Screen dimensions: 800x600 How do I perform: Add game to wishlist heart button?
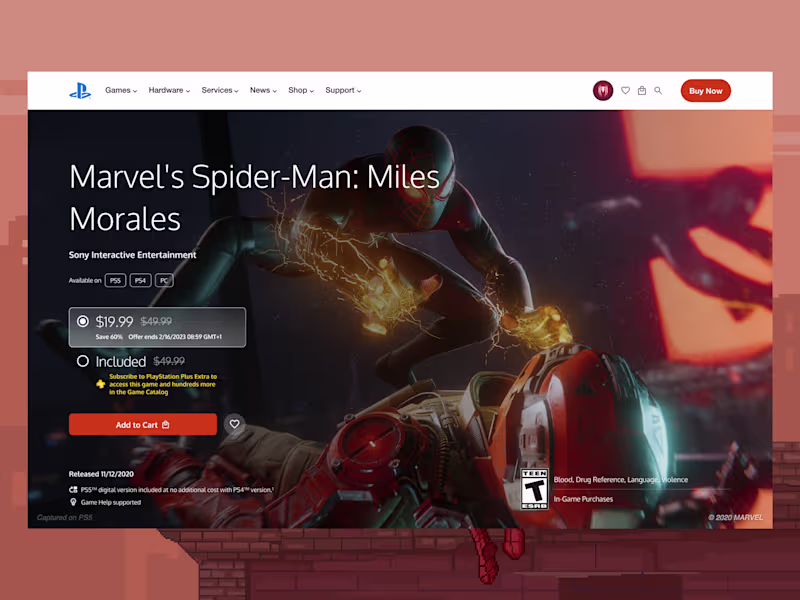[234, 424]
